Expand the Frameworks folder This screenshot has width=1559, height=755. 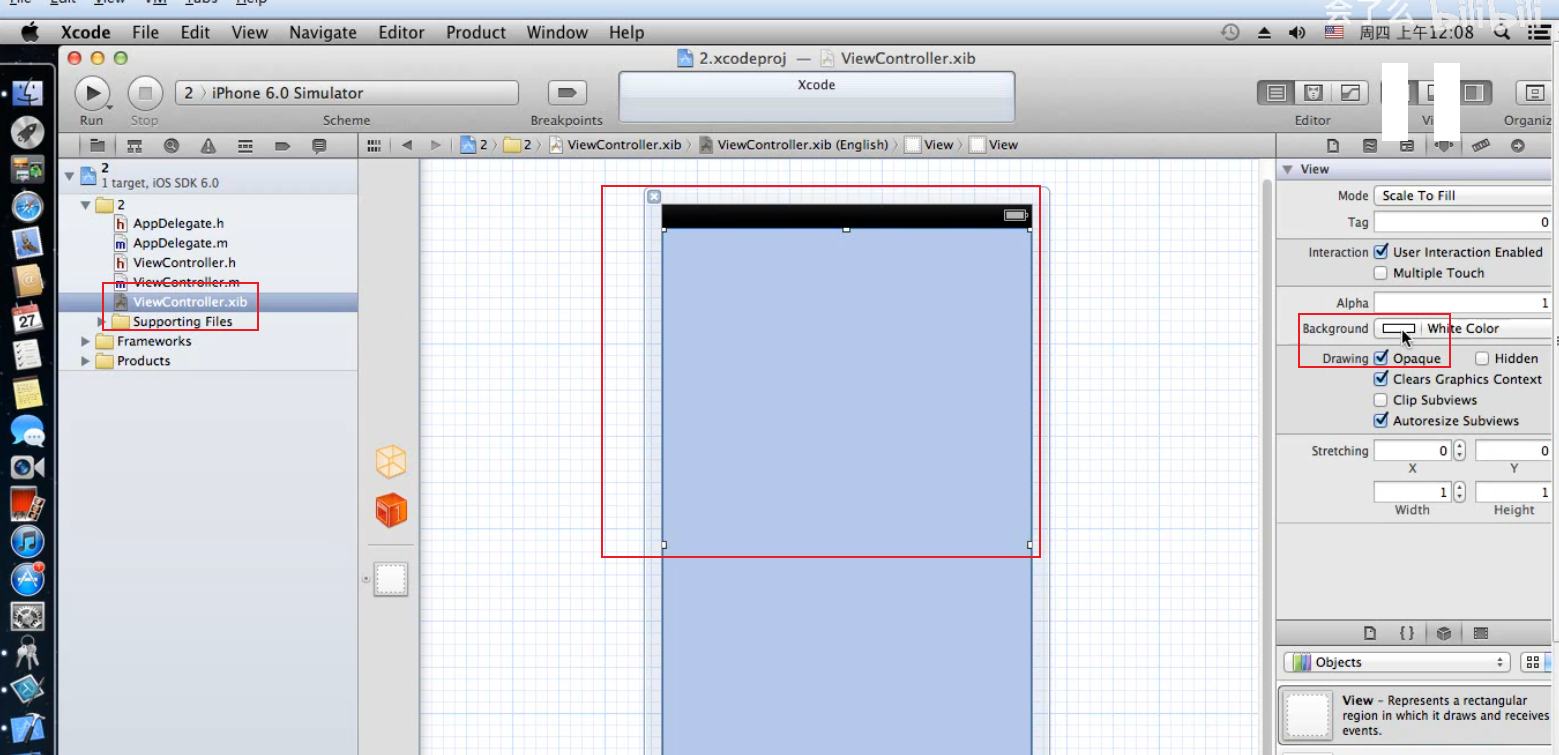click(85, 341)
